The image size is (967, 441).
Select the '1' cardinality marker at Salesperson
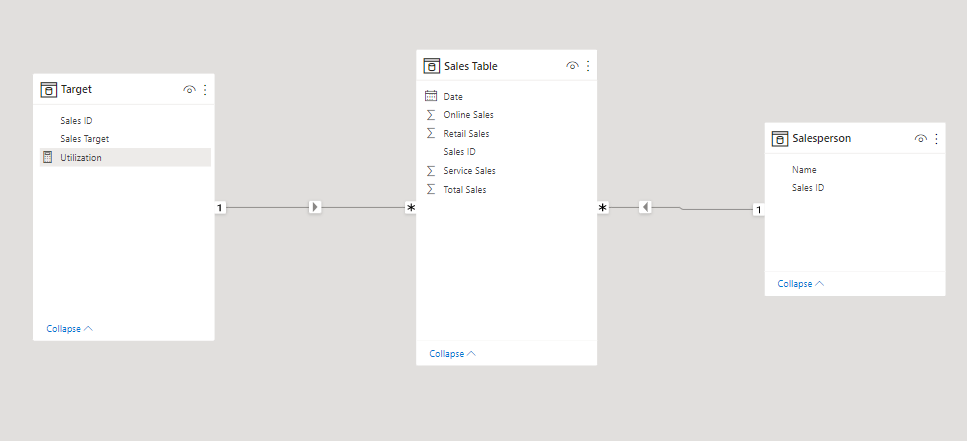(x=759, y=210)
